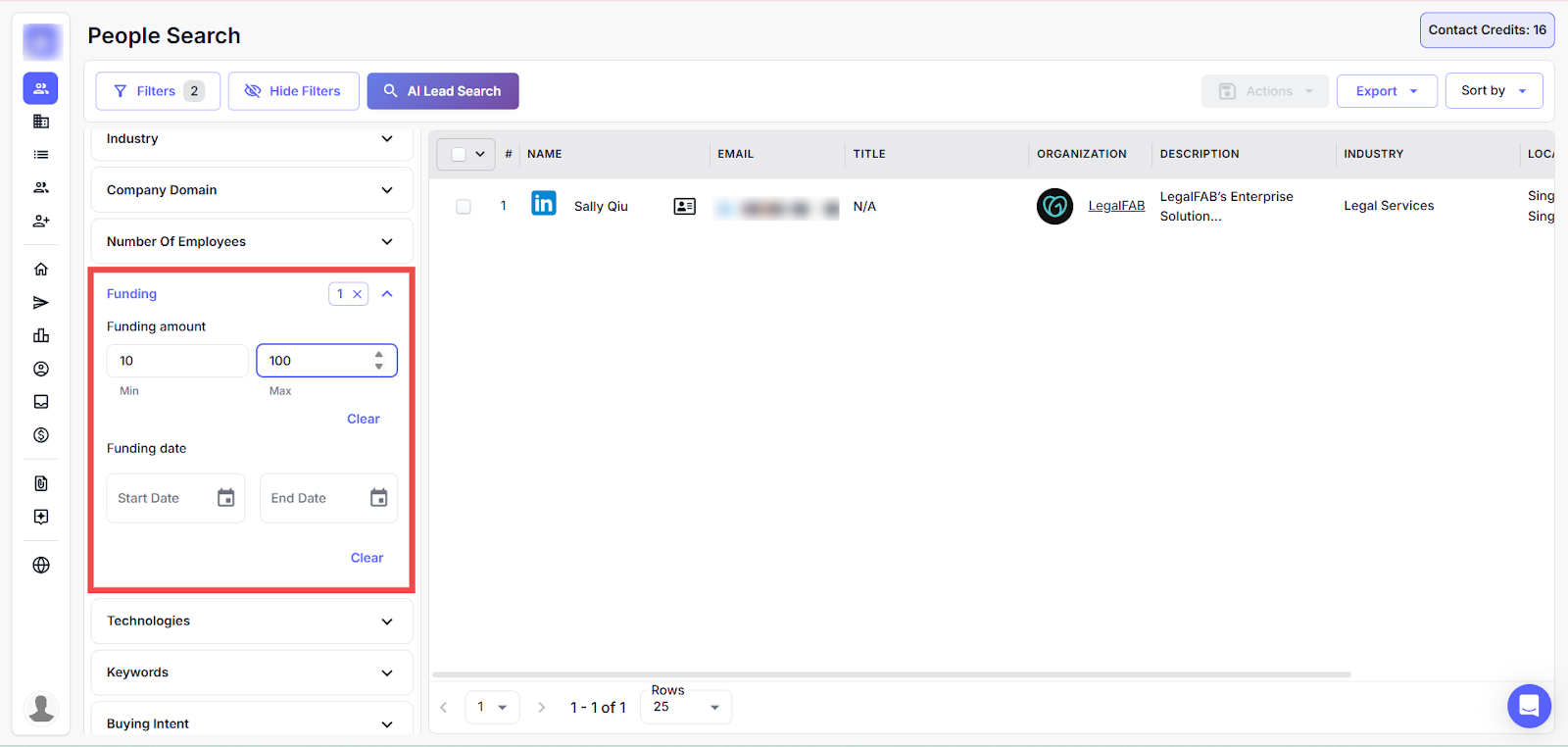
Task: Click the horizontal scrollbar under the results table
Action: point(891,674)
